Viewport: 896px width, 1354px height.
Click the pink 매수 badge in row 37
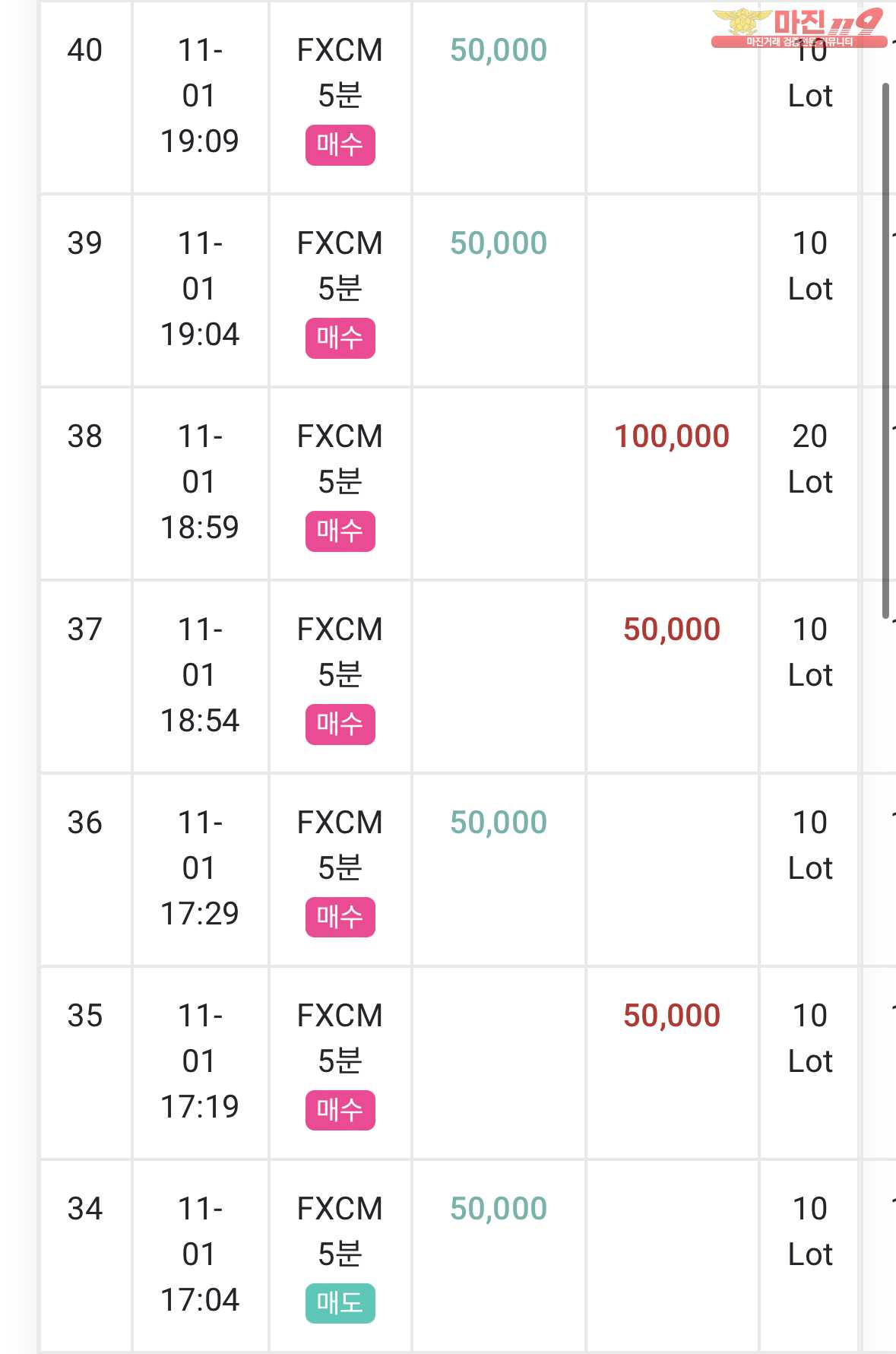click(x=340, y=724)
